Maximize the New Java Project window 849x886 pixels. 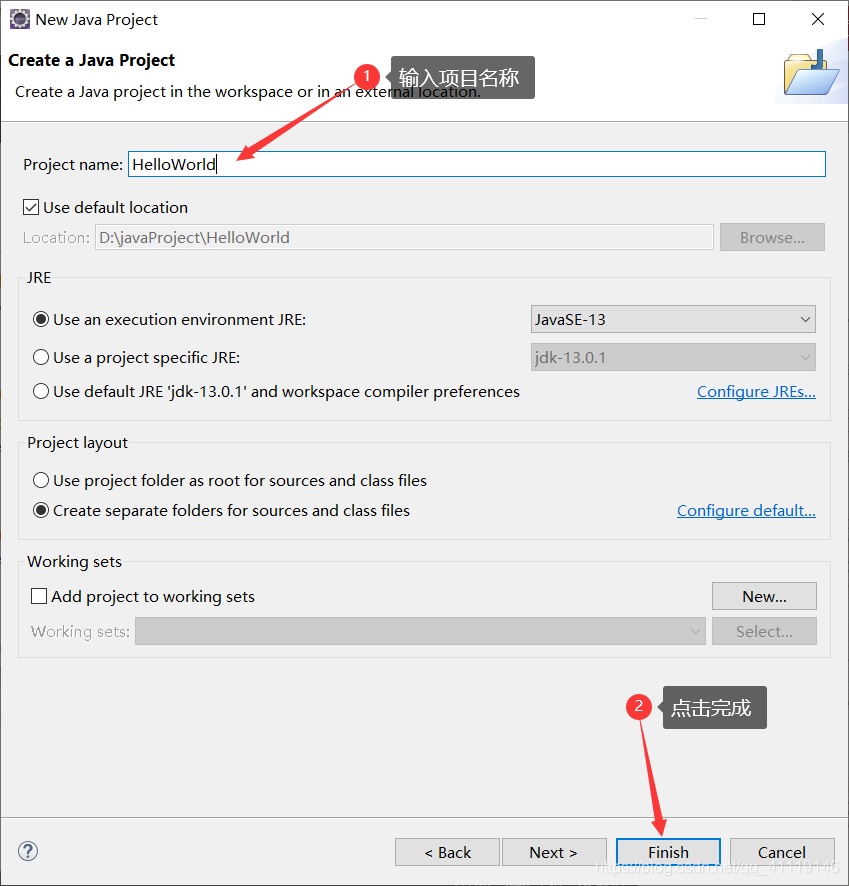tap(759, 19)
